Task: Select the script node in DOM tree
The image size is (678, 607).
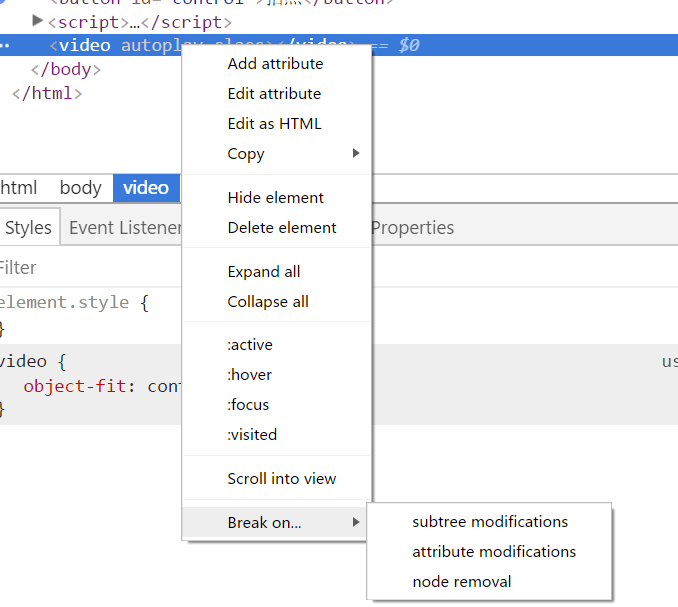Action: pyautogui.click(x=140, y=22)
